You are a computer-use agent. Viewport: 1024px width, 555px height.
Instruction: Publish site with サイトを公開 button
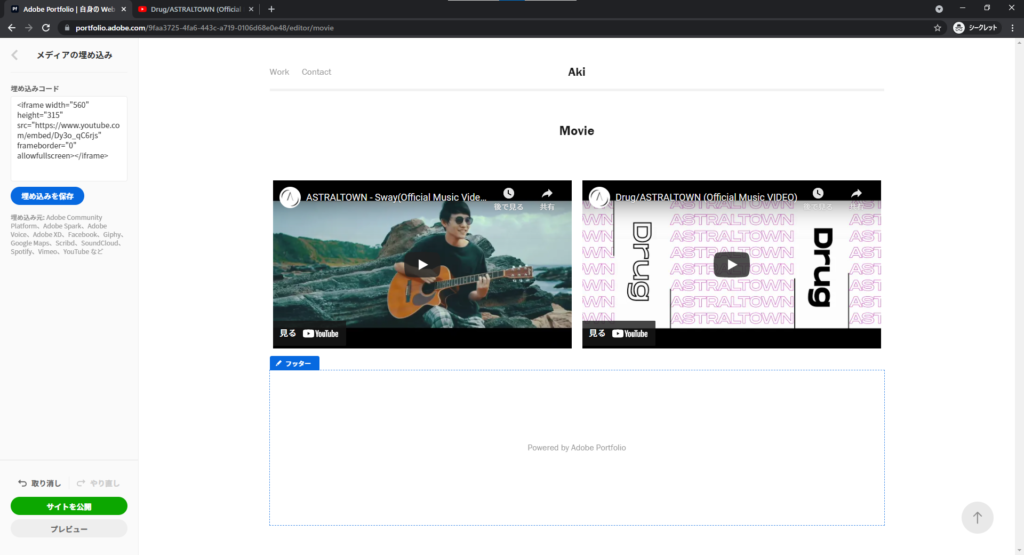click(69, 506)
